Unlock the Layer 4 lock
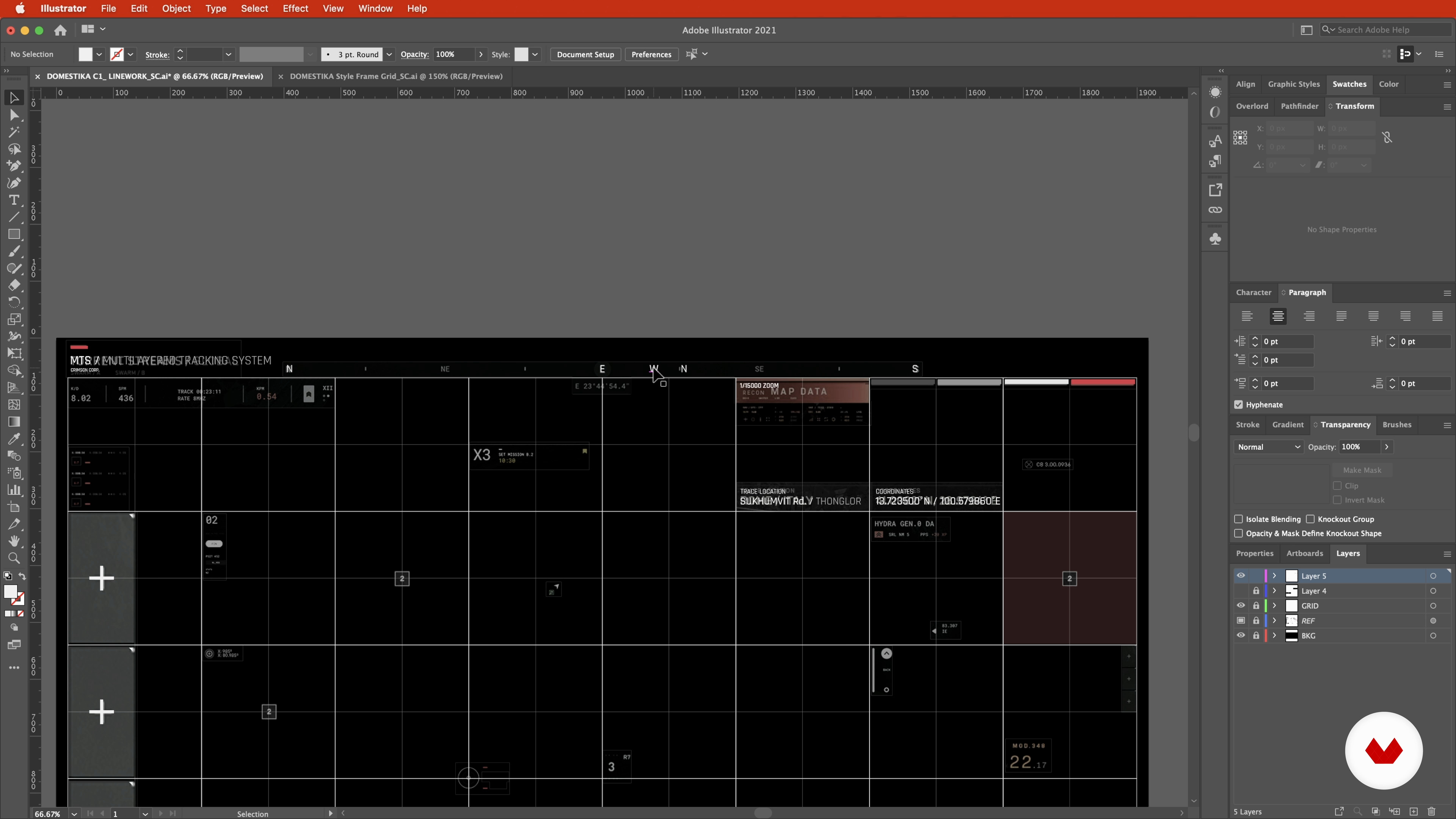 (x=1256, y=591)
